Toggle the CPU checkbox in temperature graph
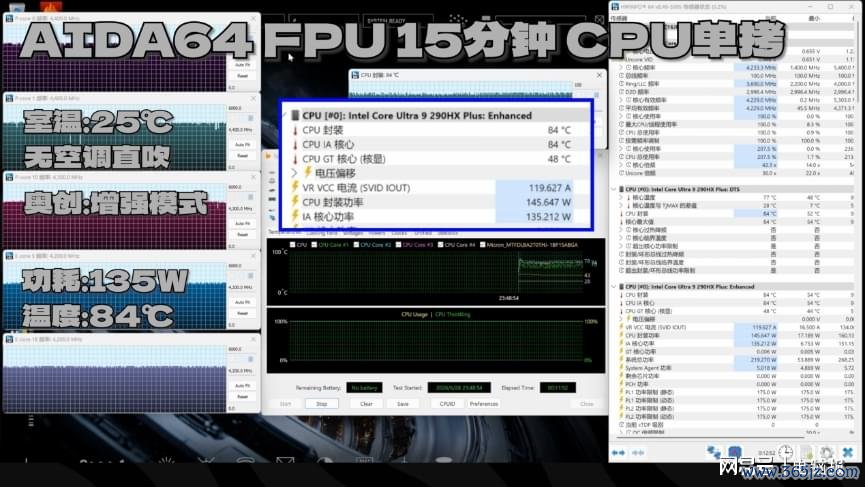 (x=292, y=245)
